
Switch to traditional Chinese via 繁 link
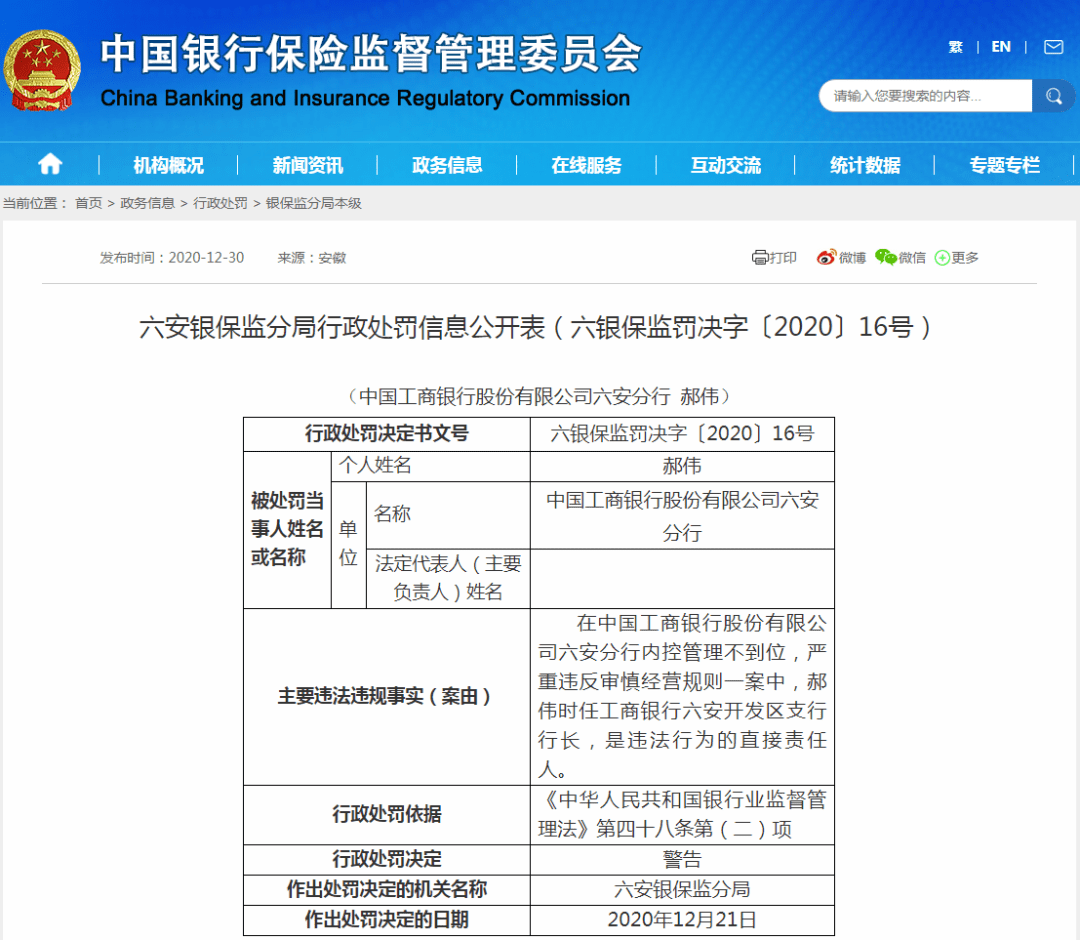[956, 47]
